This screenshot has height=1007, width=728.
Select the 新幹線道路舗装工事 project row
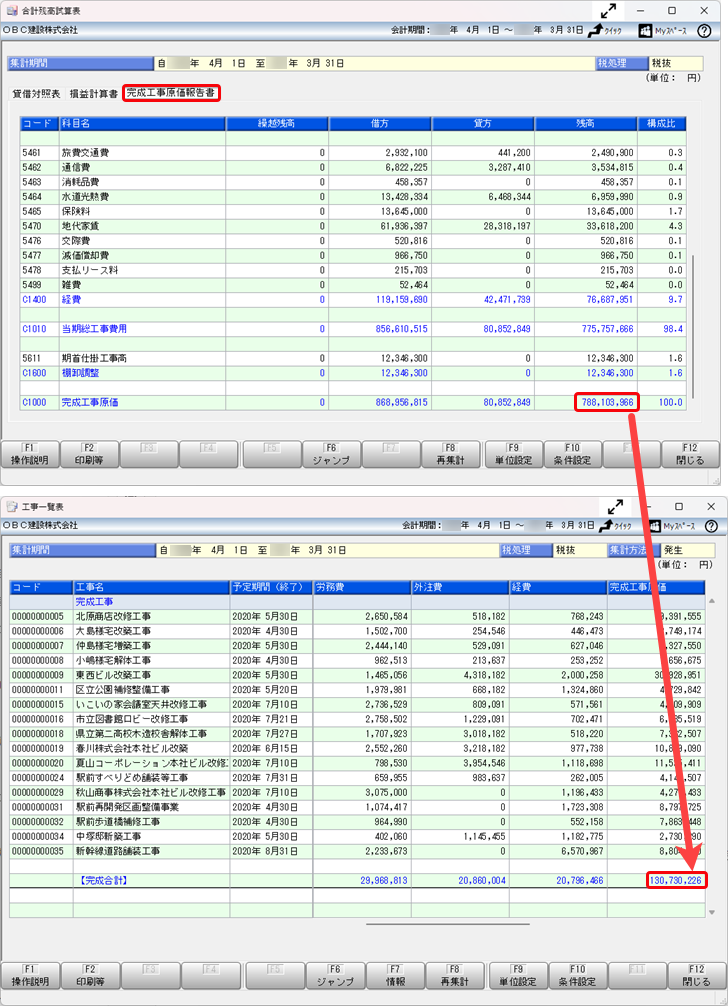click(x=357, y=852)
